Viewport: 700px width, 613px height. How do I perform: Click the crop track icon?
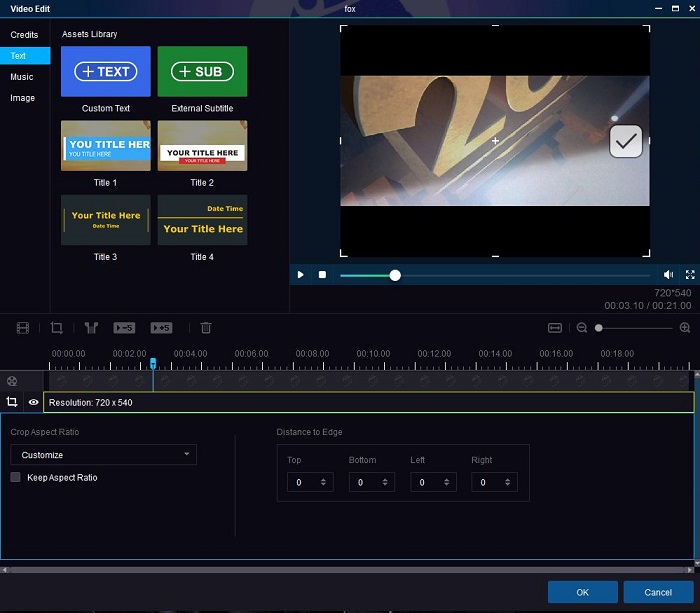click(x=12, y=402)
